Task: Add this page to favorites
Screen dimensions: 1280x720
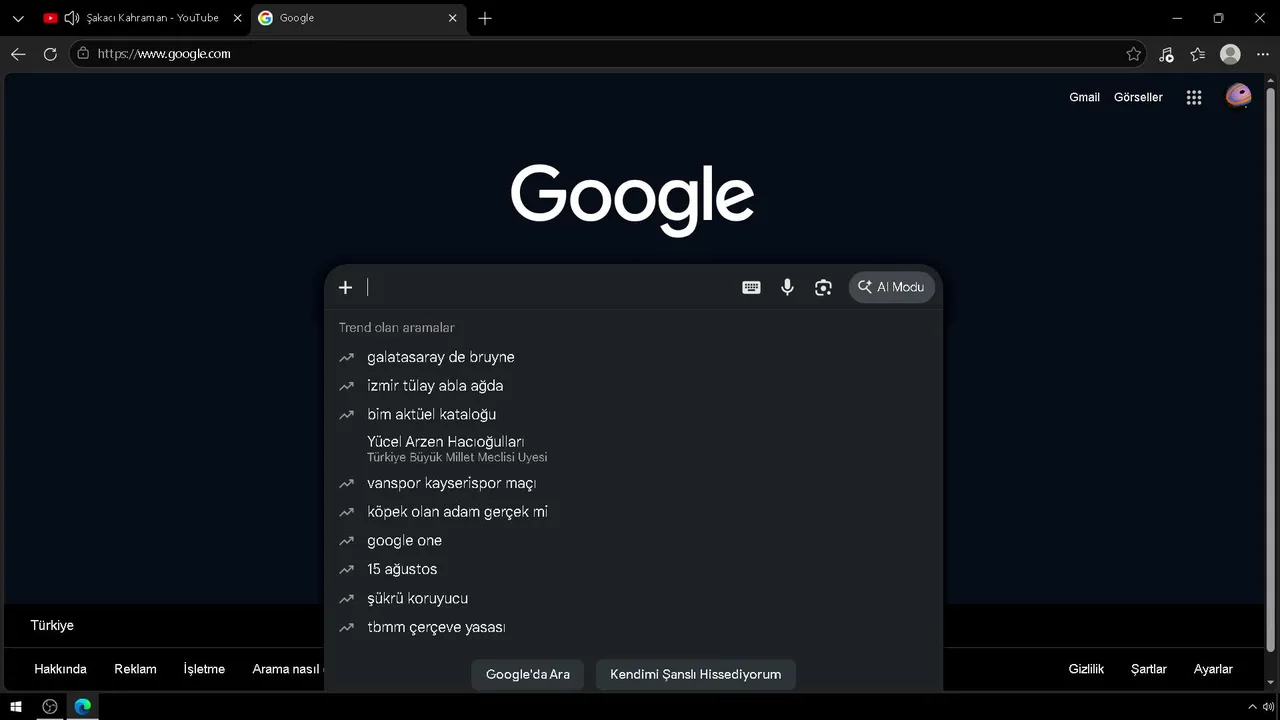Action: coord(1133,54)
